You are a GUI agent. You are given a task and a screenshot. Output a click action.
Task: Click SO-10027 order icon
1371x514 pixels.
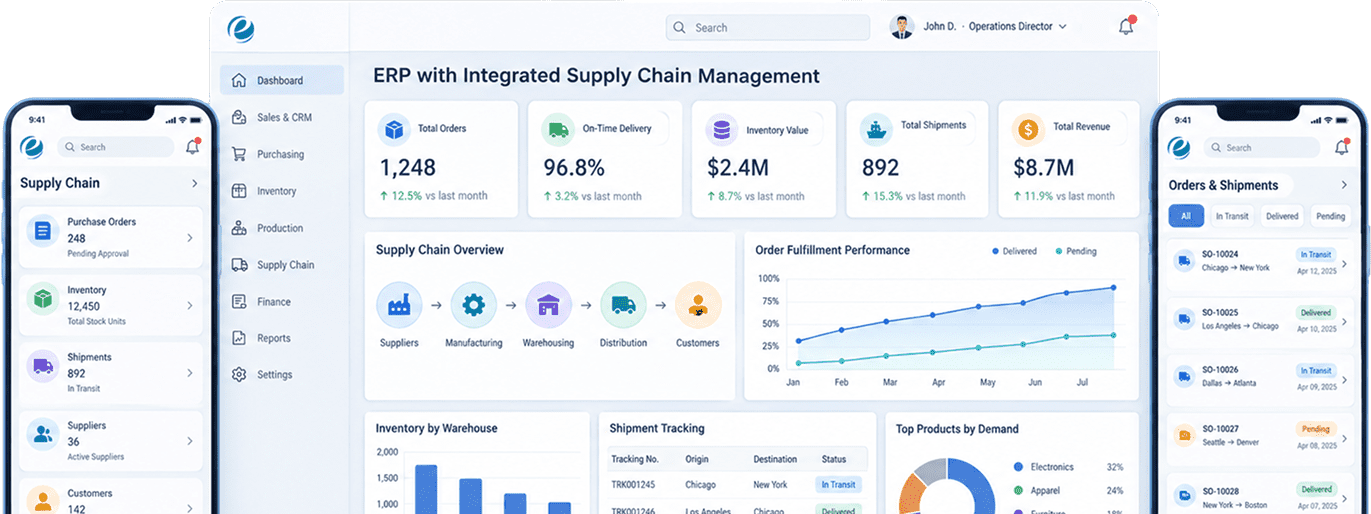click(x=1184, y=435)
